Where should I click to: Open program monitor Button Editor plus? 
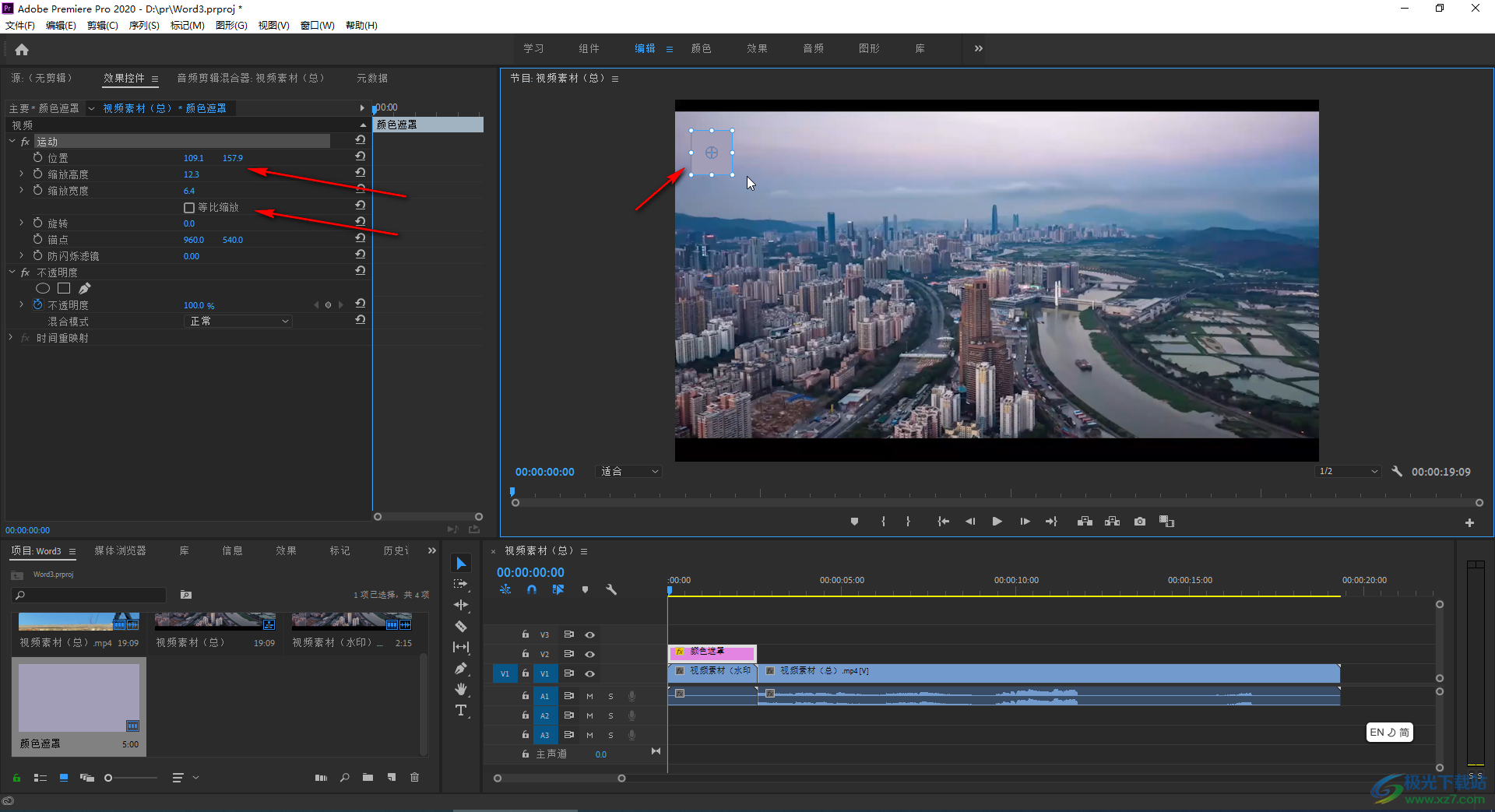1469,523
